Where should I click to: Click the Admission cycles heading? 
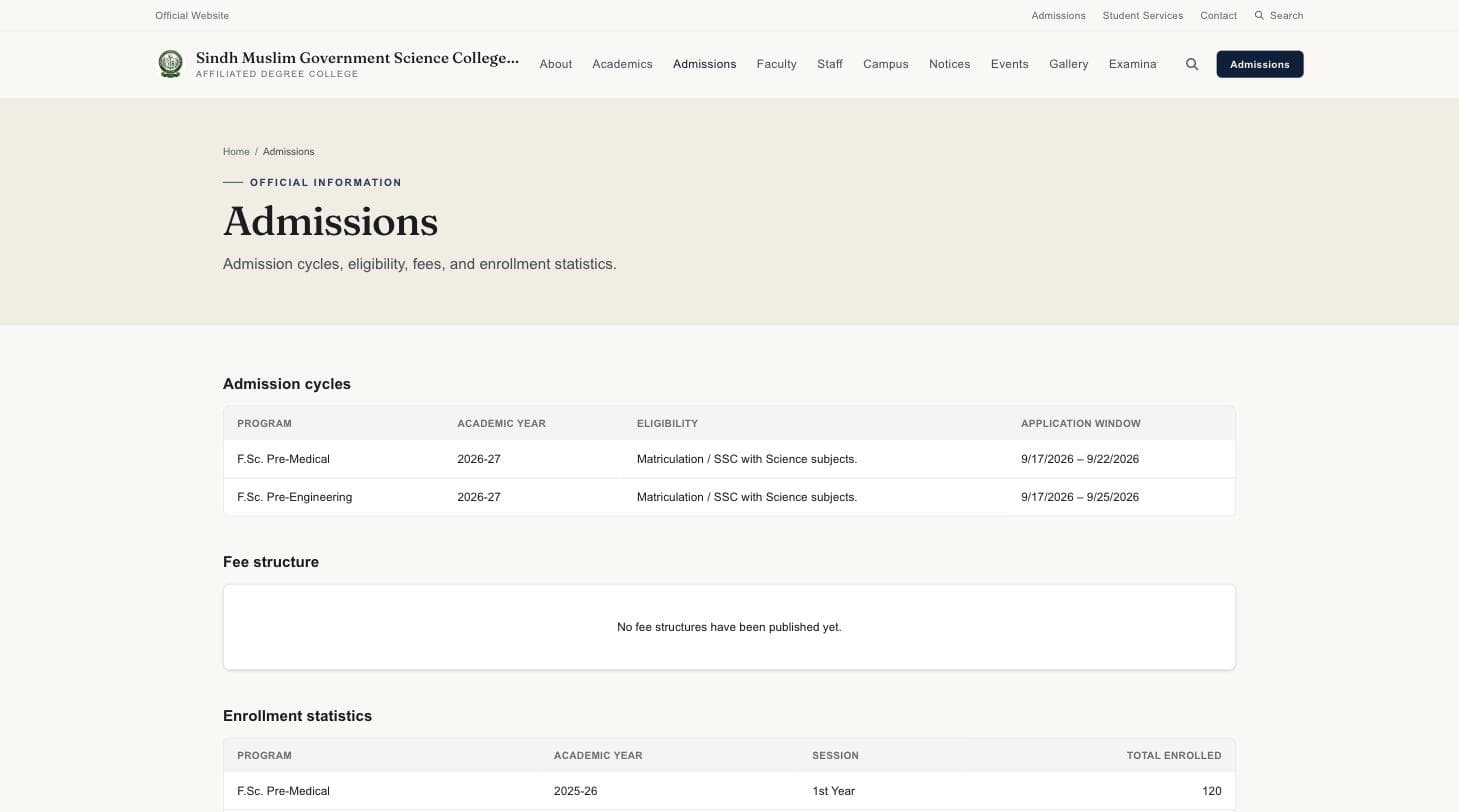(x=287, y=384)
